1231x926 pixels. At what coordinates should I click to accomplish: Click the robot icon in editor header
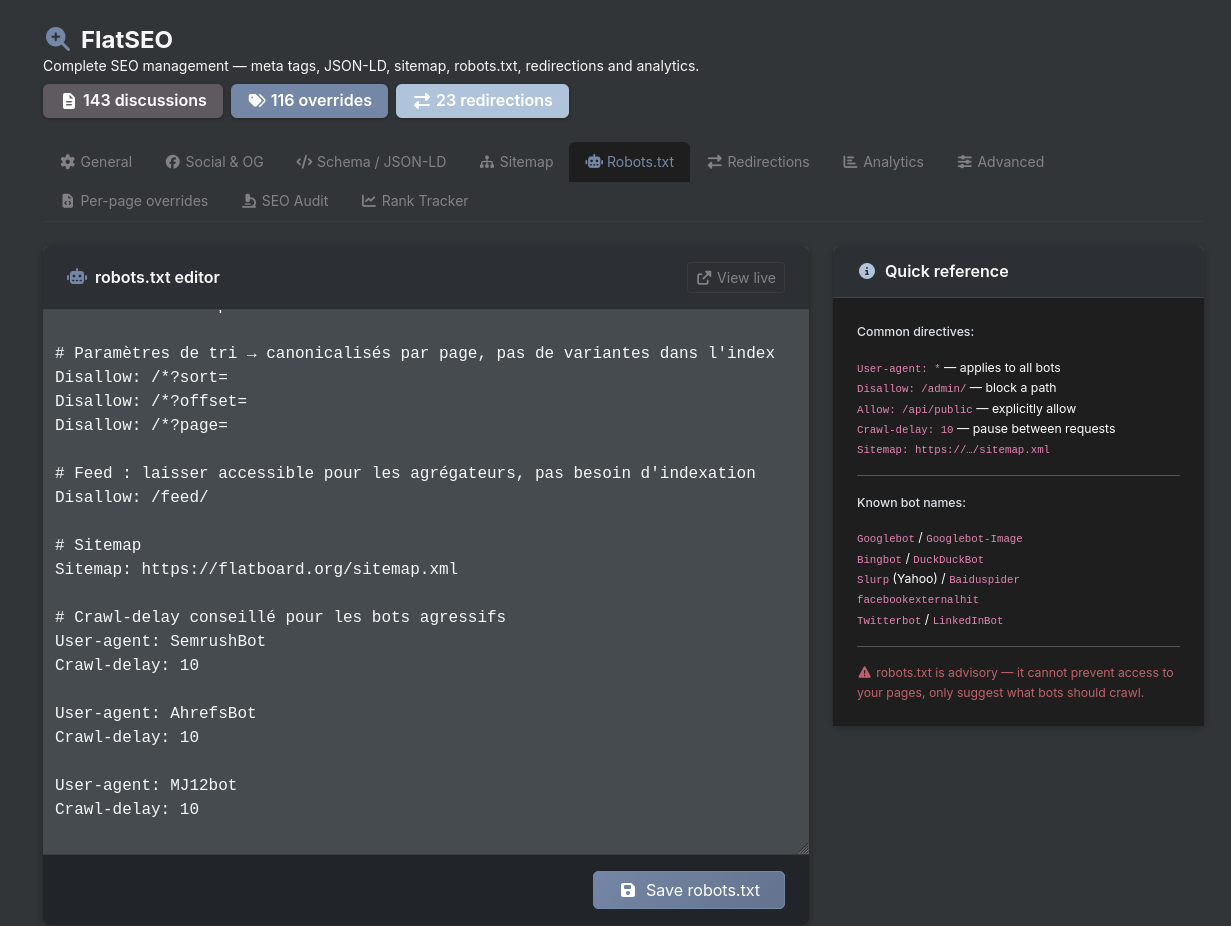(77, 277)
